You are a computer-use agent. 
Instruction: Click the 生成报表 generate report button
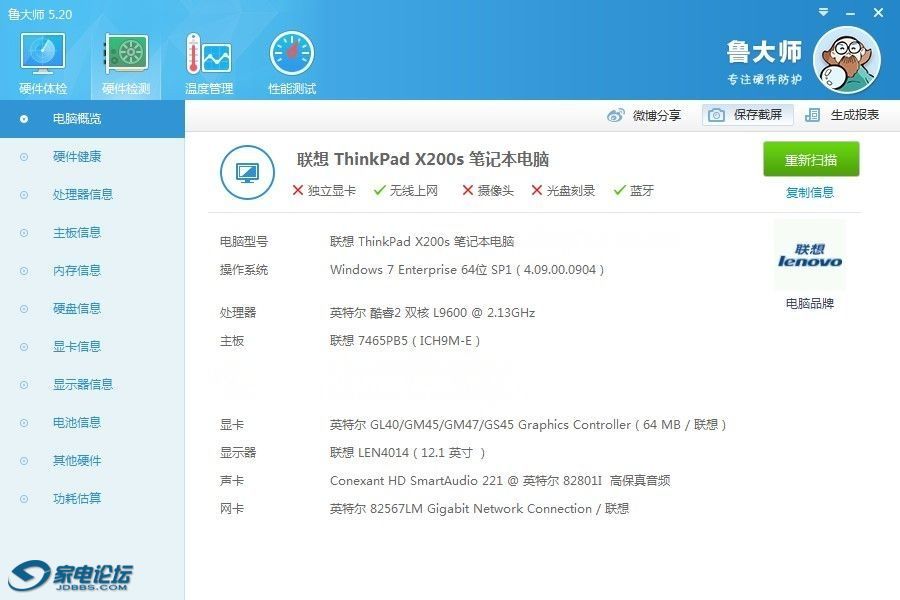[843, 115]
